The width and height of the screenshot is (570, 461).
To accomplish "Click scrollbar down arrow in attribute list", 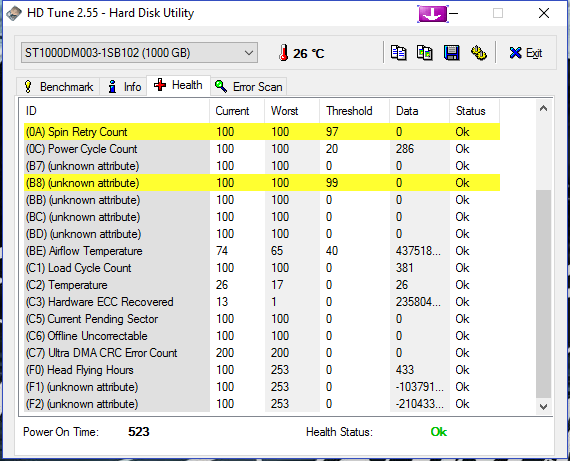I will [x=543, y=406].
